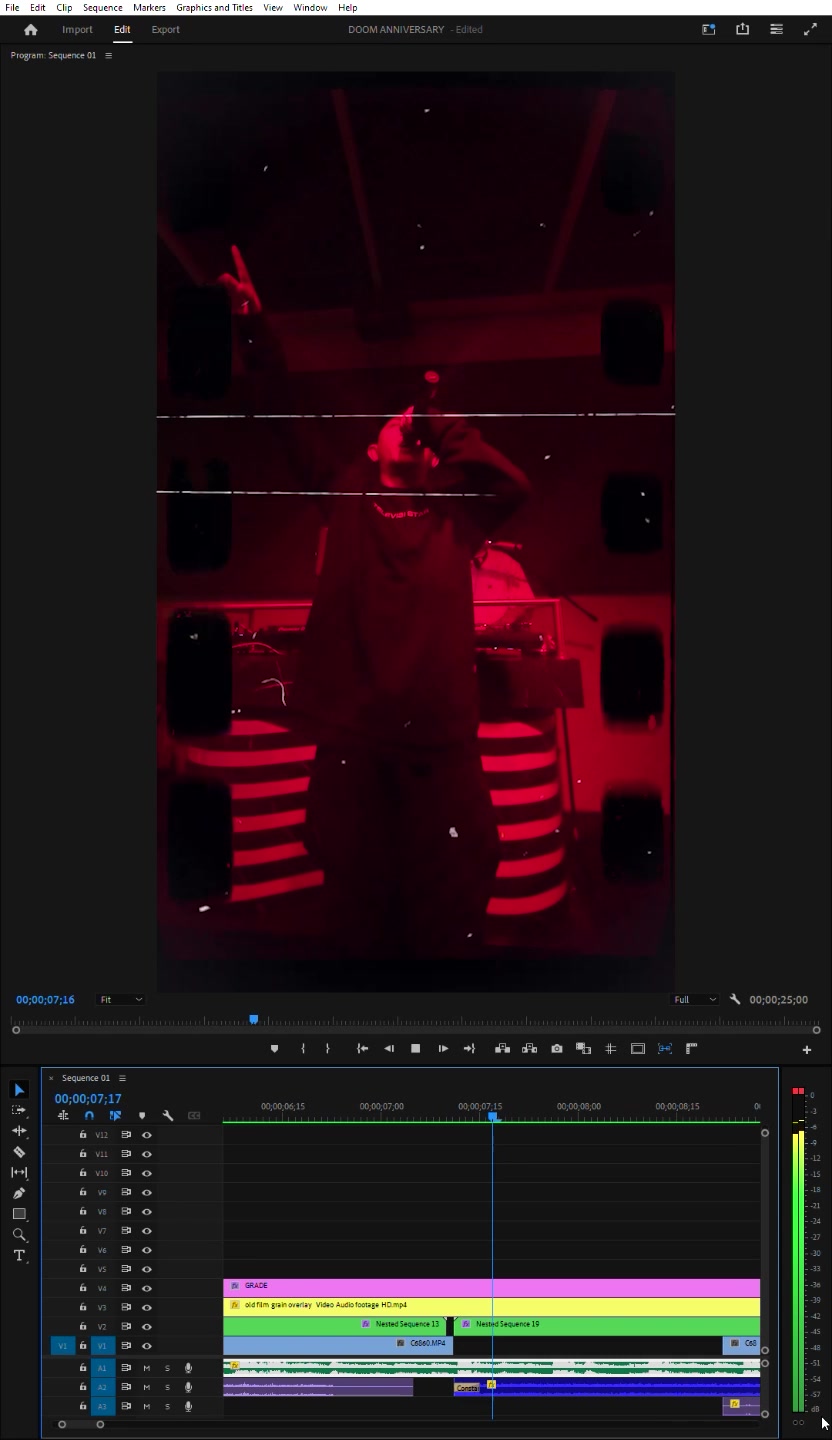Viewport: 832px width, 1440px height.
Task: Choose the Zoom magnifier tool
Action: [19, 1235]
